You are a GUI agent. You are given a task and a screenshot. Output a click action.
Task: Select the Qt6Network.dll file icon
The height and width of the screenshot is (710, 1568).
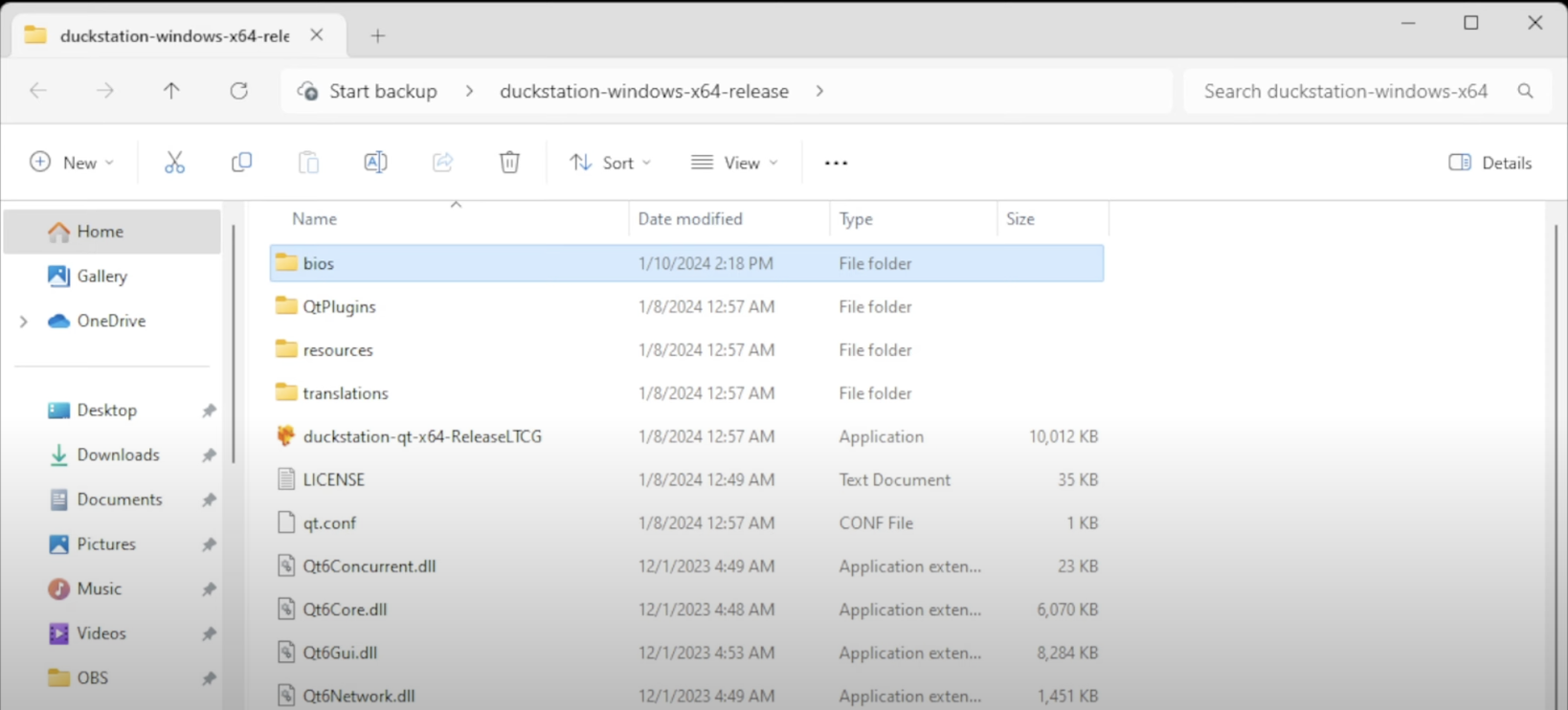[286, 695]
